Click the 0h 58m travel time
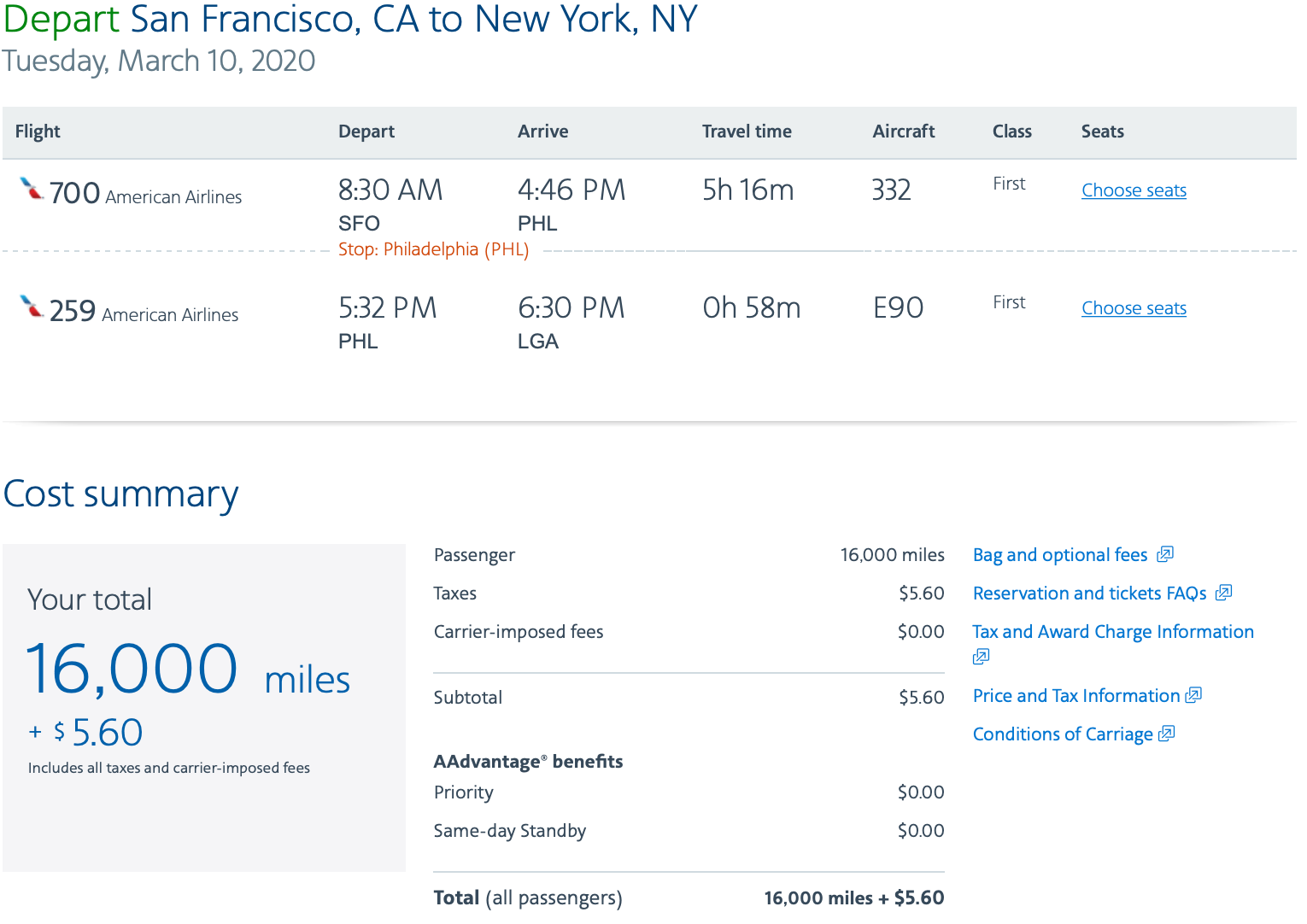The width and height of the screenshot is (1307, 924). click(752, 307)
